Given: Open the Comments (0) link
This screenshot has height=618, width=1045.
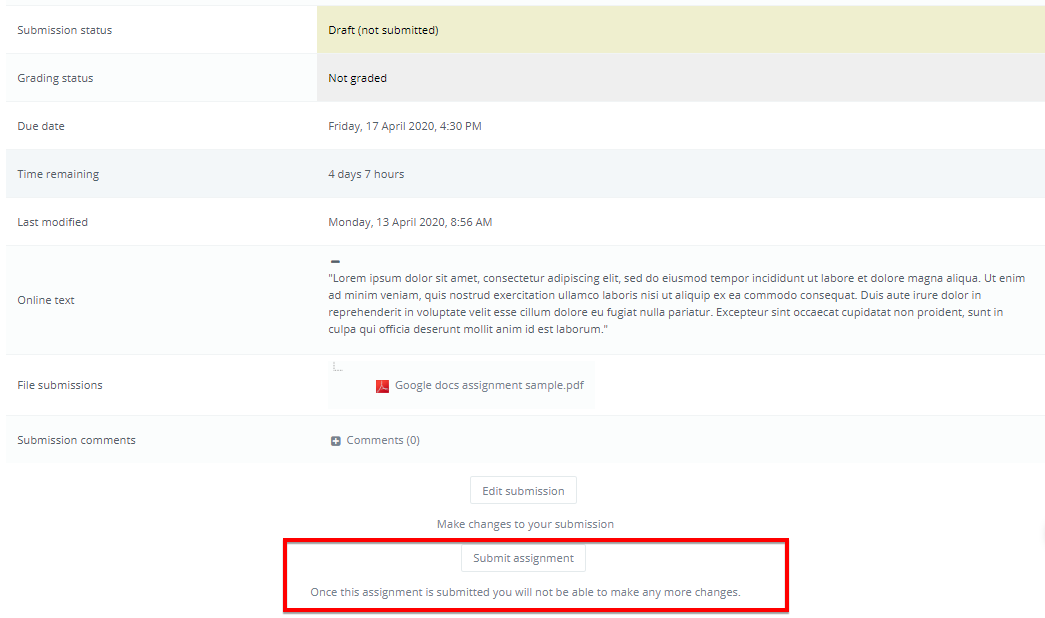Looking at the screenshot, I should [x=383, y=440].
